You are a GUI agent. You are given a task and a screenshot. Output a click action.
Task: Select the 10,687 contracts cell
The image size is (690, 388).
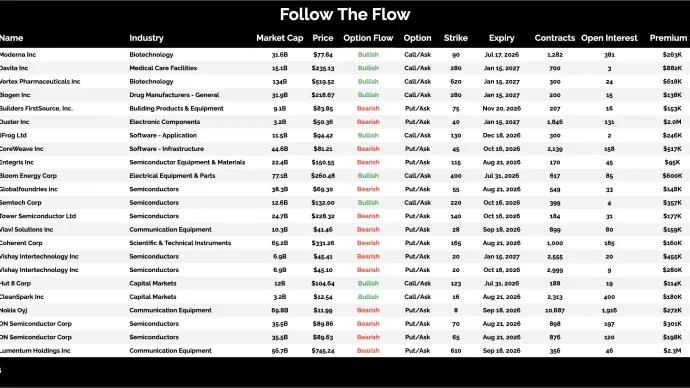click(554, 310)
